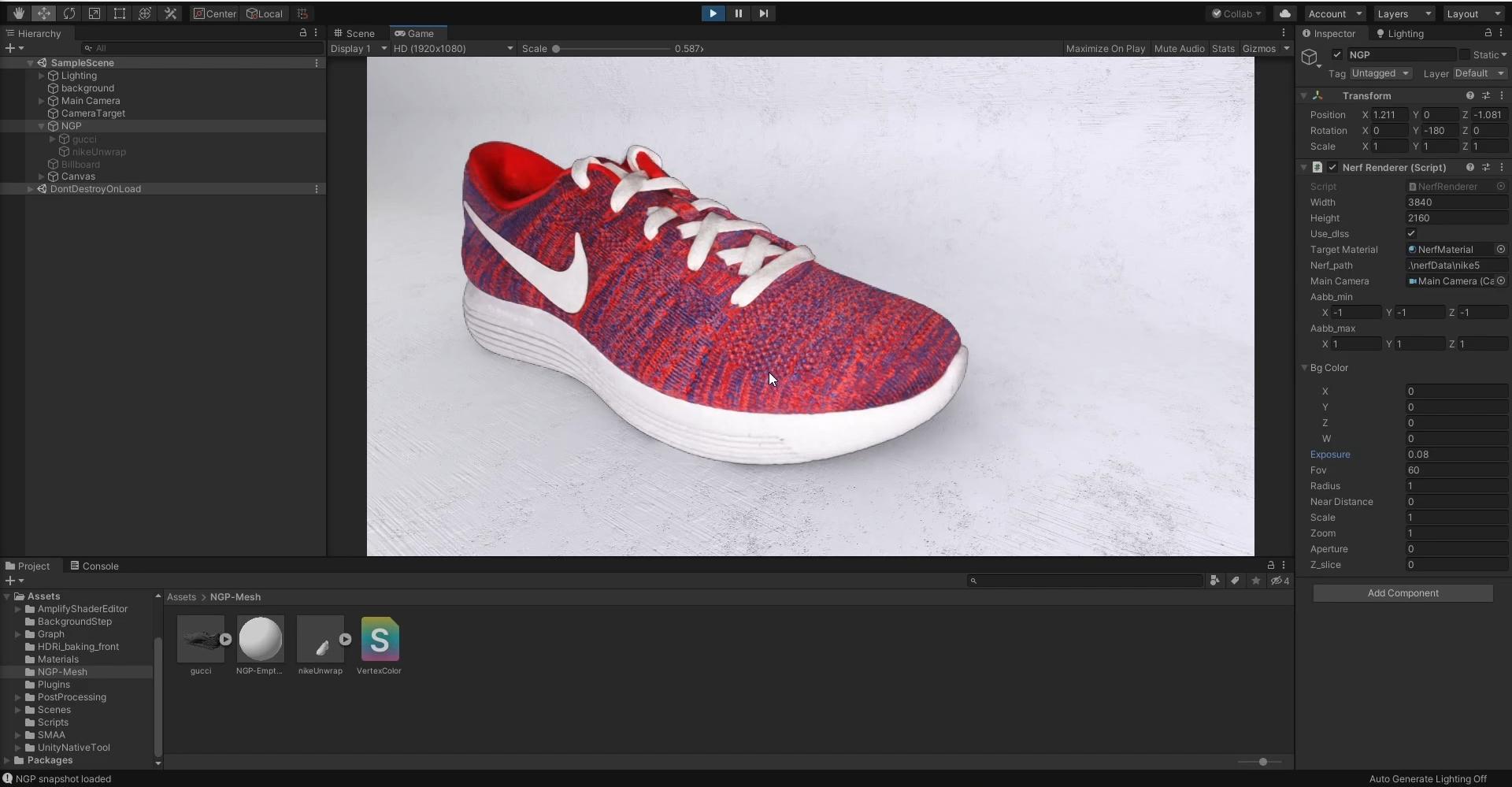
Task: Switch to the Console tab
Action: click(94, 566)
